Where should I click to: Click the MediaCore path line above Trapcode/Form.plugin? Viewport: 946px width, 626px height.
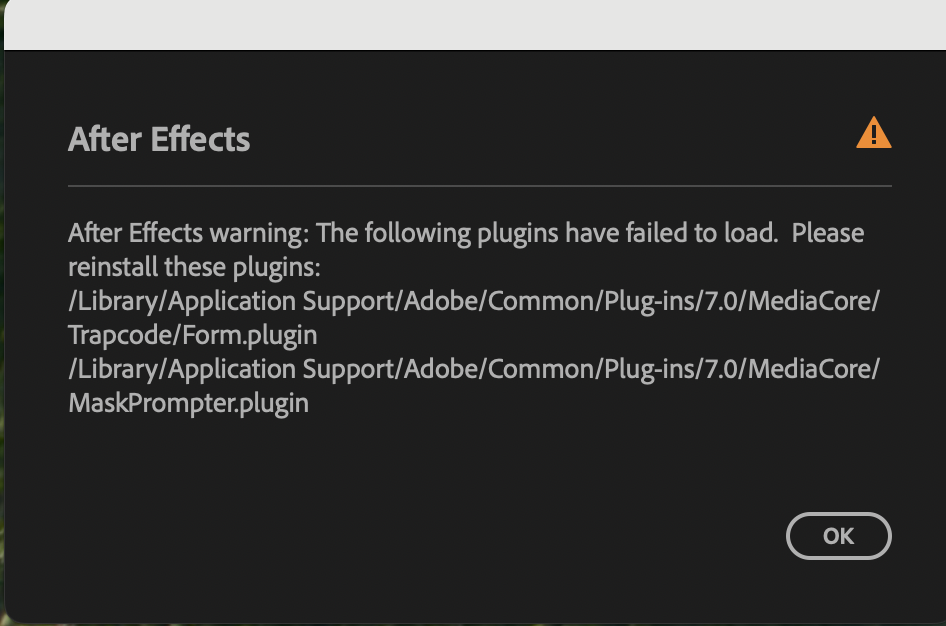[474, 301]
